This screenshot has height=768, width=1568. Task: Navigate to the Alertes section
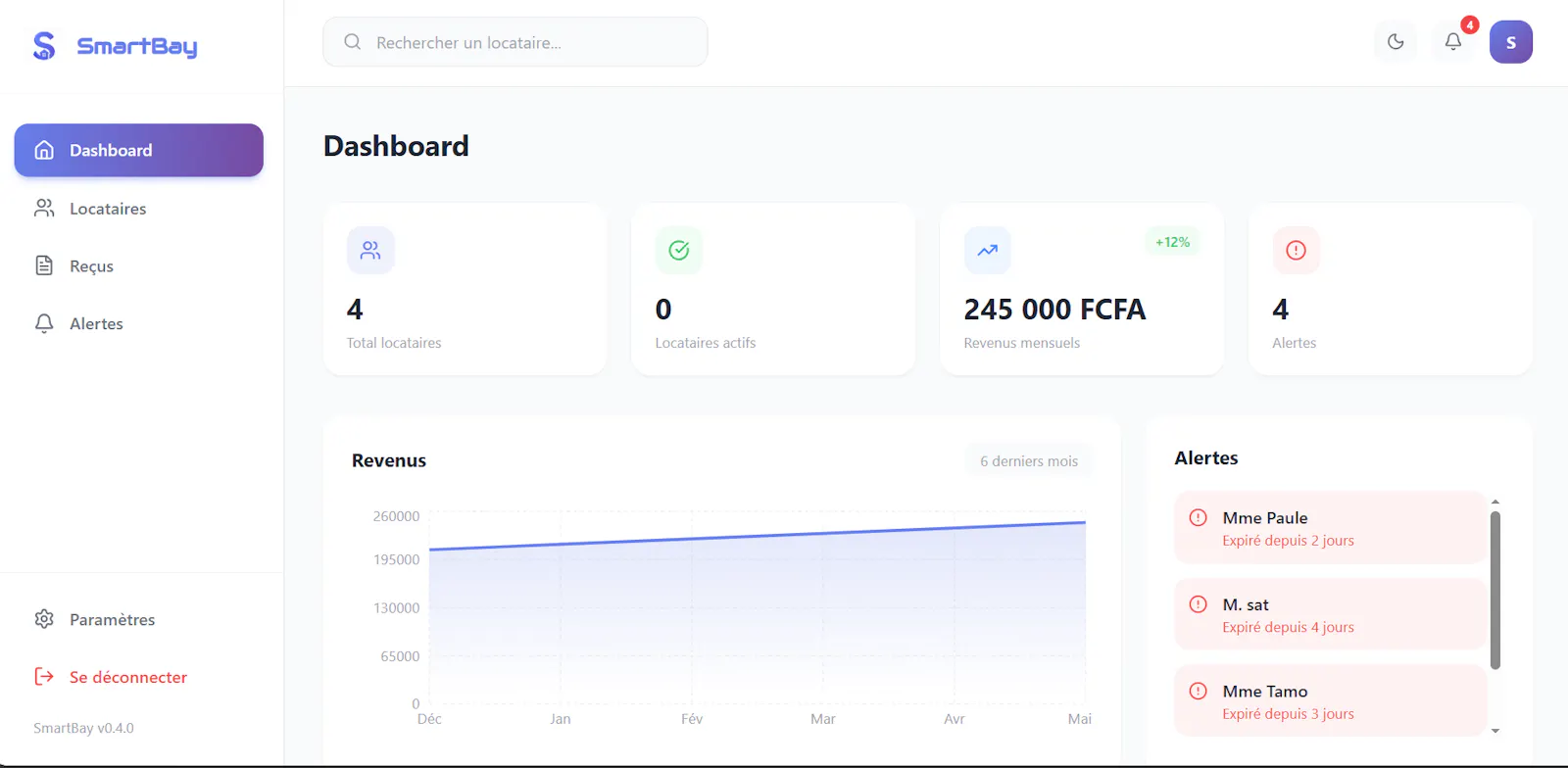[139, 323]
